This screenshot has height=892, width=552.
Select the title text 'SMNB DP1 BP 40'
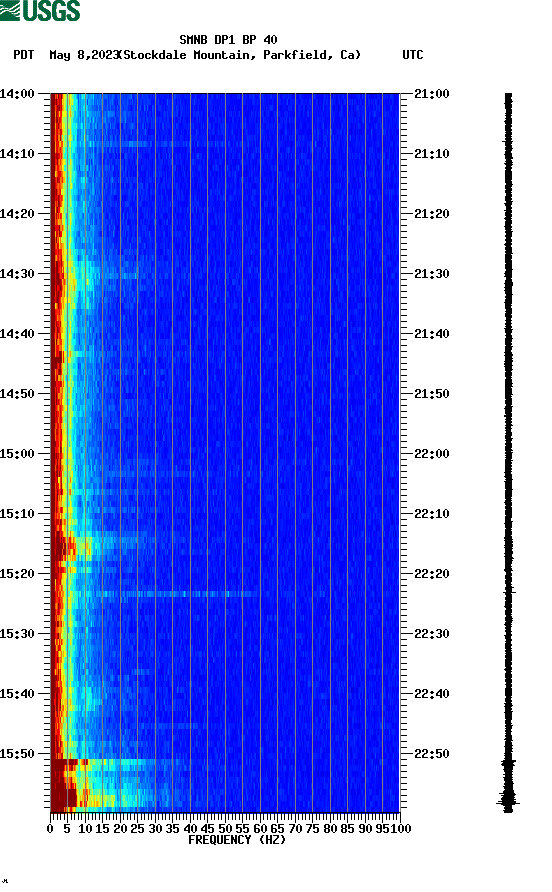(x=228, y=40)
